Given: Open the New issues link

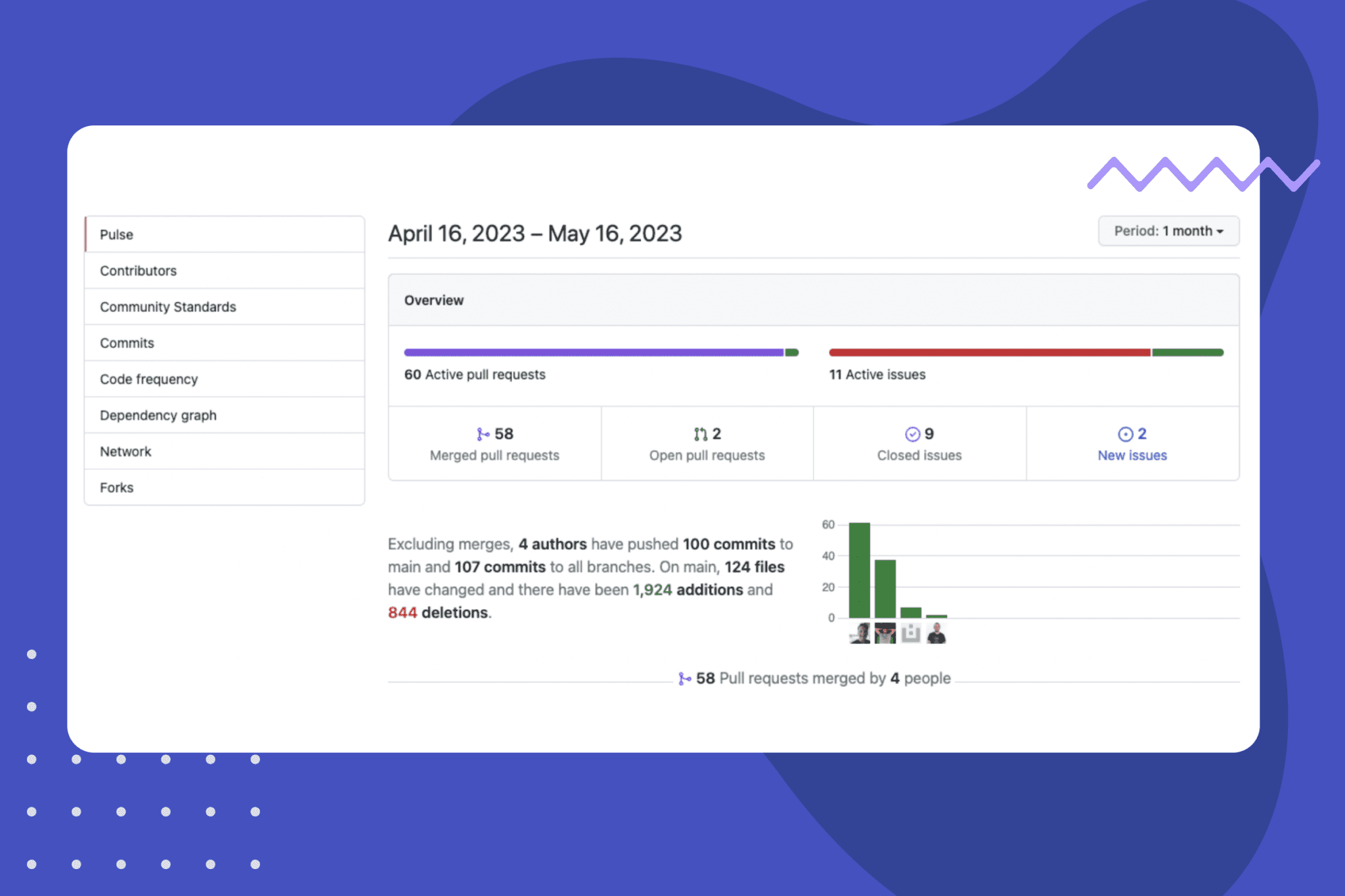Looking at the screenshot, I should point(1132,455).
